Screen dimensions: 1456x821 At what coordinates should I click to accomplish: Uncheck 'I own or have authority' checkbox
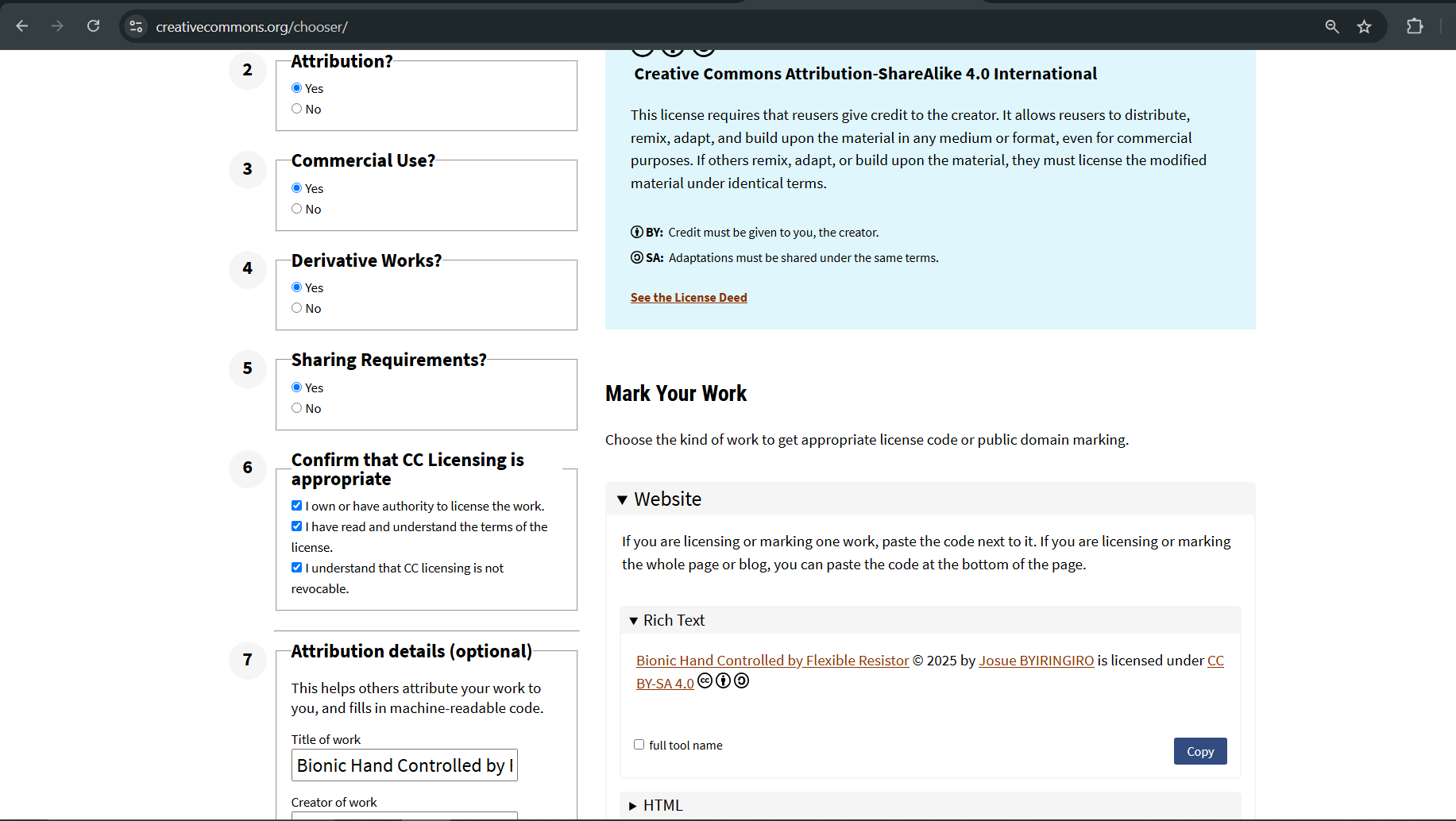coord(296,506)
